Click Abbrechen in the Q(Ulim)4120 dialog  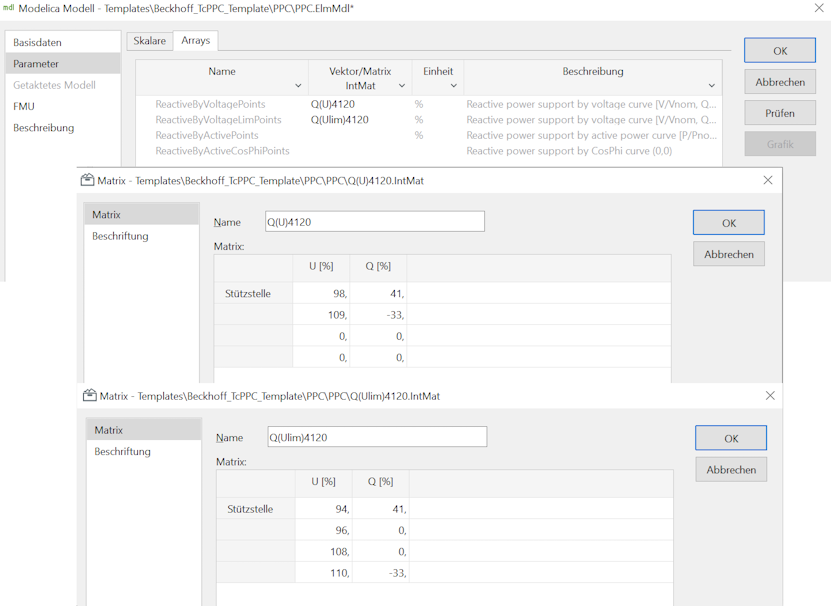731,469
